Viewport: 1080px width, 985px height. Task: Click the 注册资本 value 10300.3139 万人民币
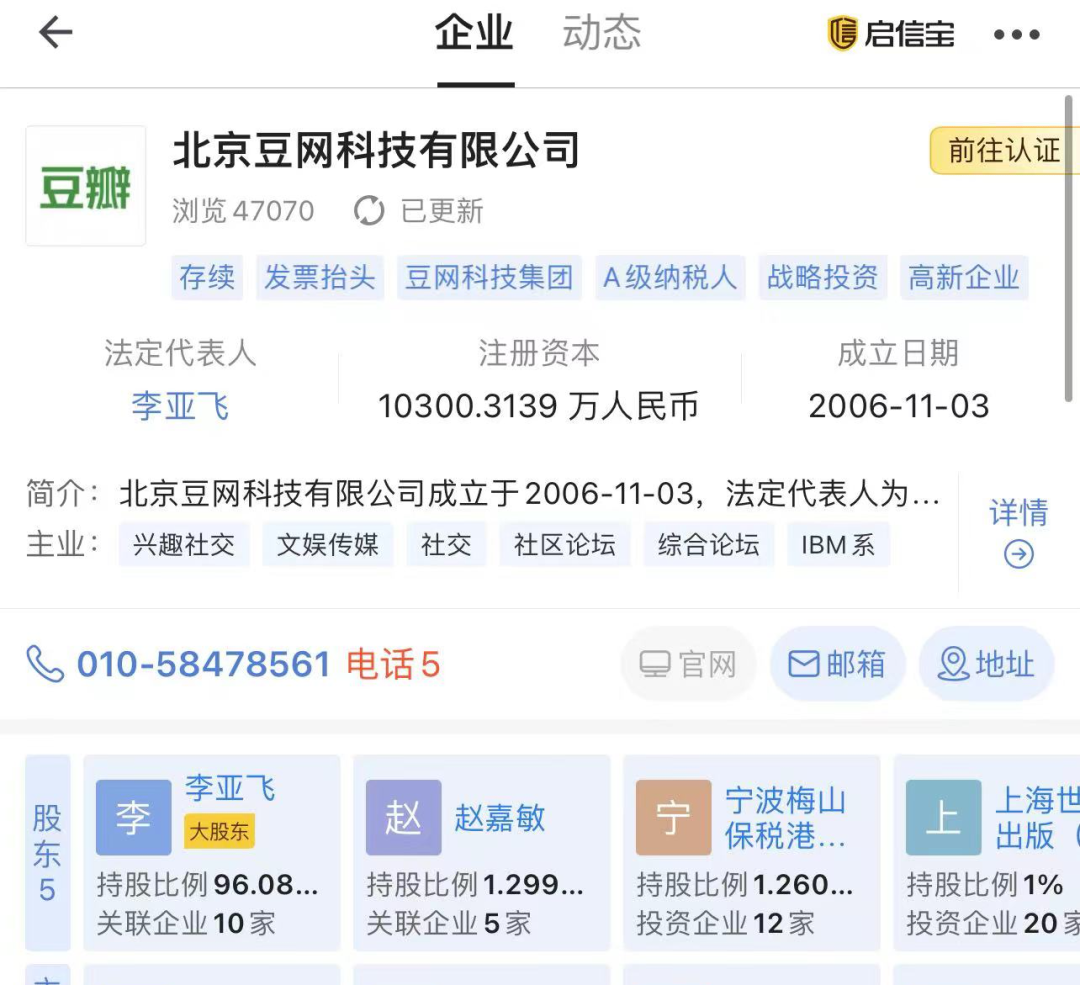click(x=539, y=406)
